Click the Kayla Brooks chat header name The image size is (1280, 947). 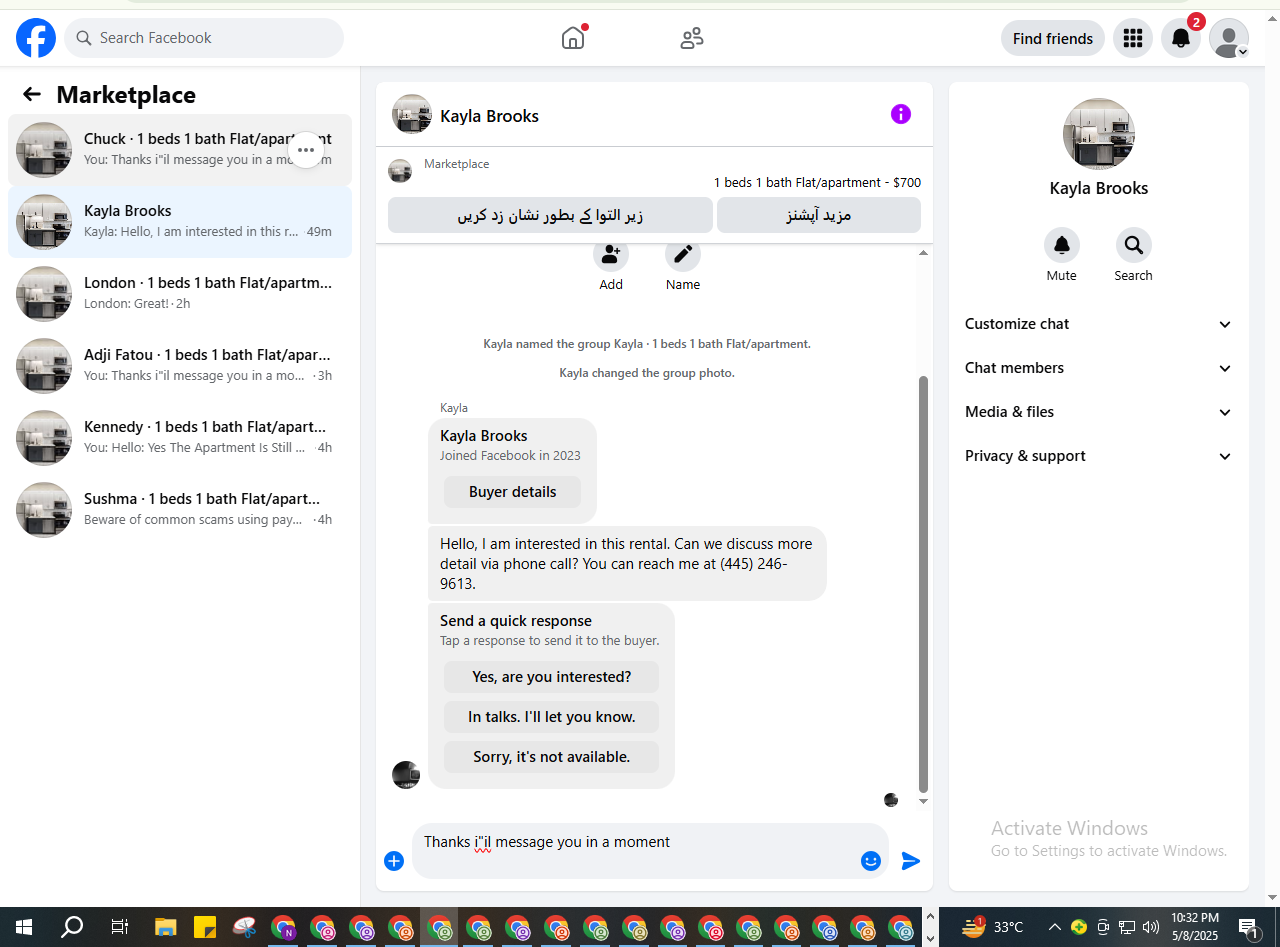click(489, 116)
